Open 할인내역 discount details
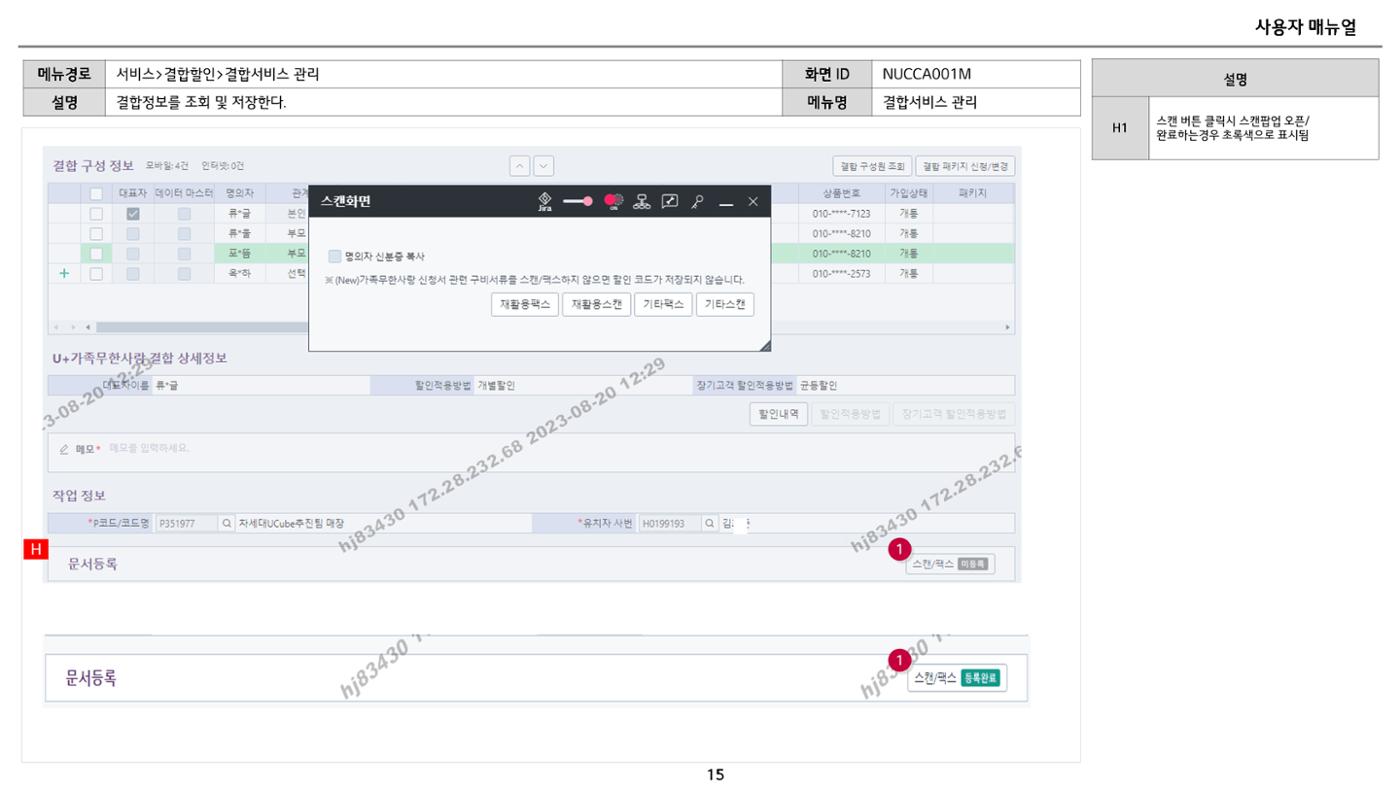Image resolution: width=1400 pixels, height=788 pixels. (x=779, y=414)
